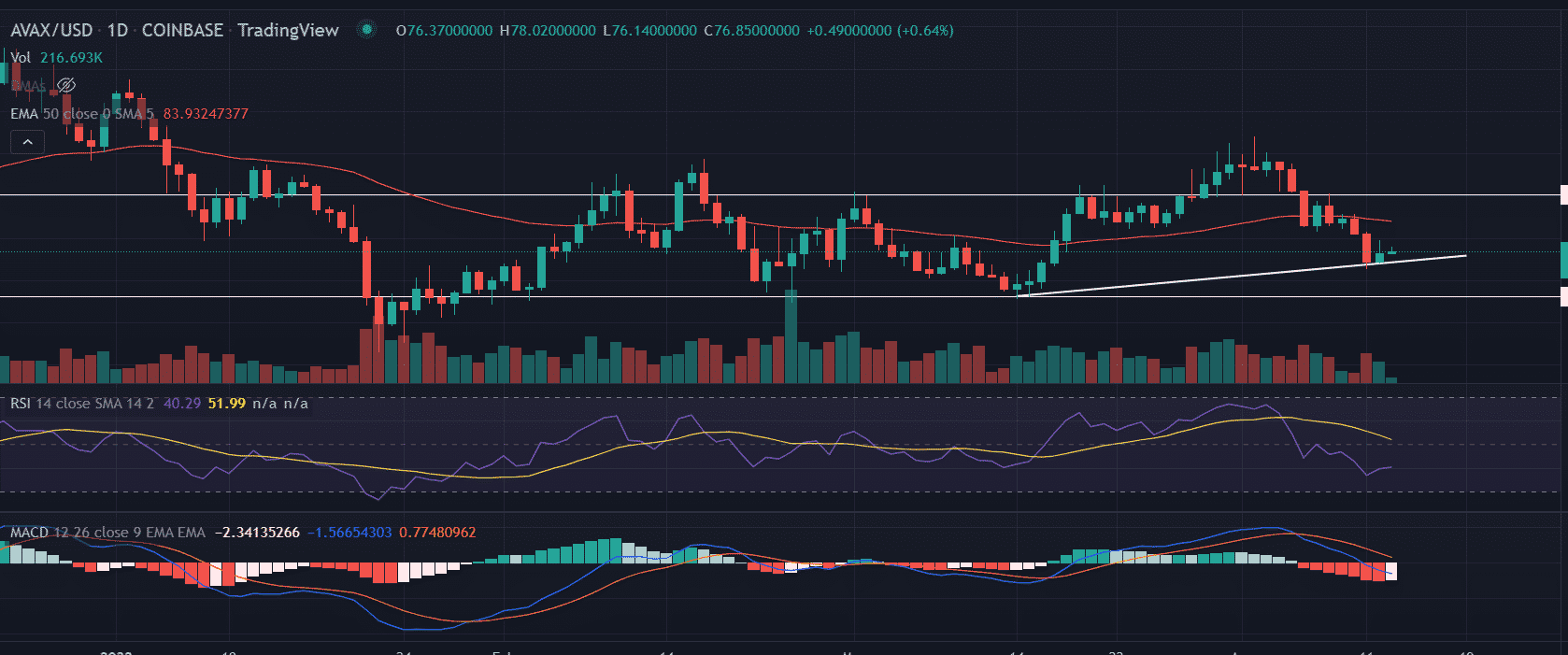
Task: Click the yellow RSI value 51.99
Action: [x=226, y=404]
